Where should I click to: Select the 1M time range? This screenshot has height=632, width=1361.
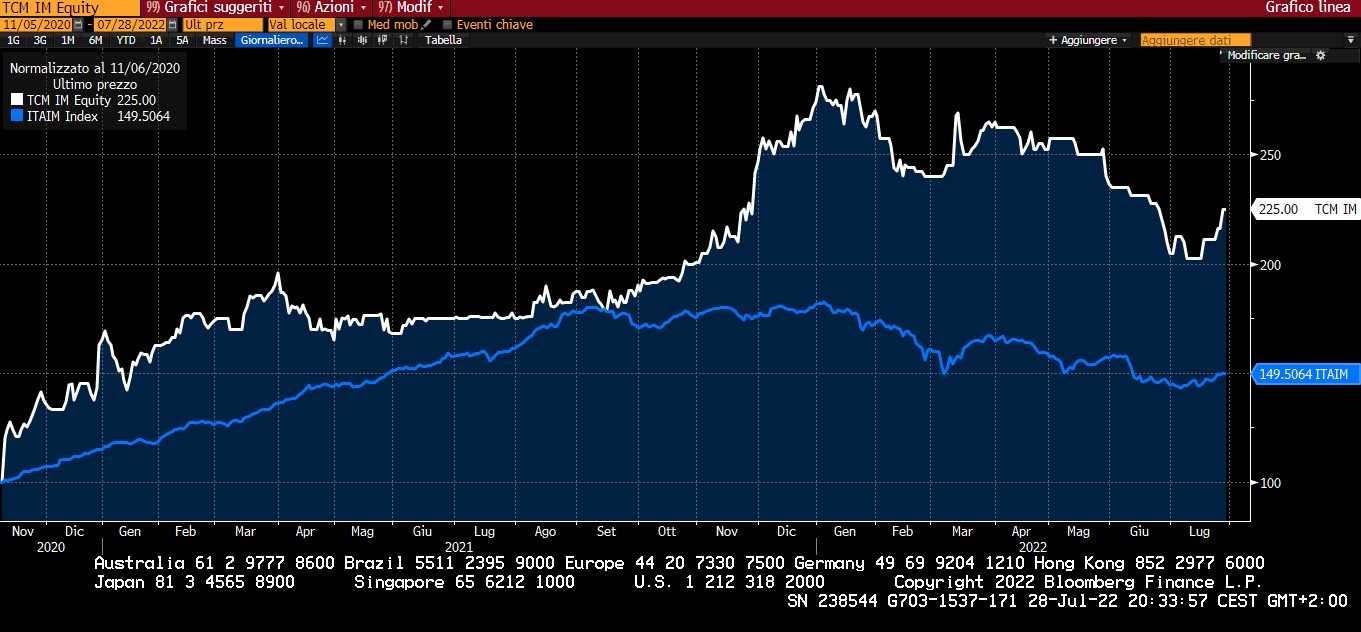68,40
